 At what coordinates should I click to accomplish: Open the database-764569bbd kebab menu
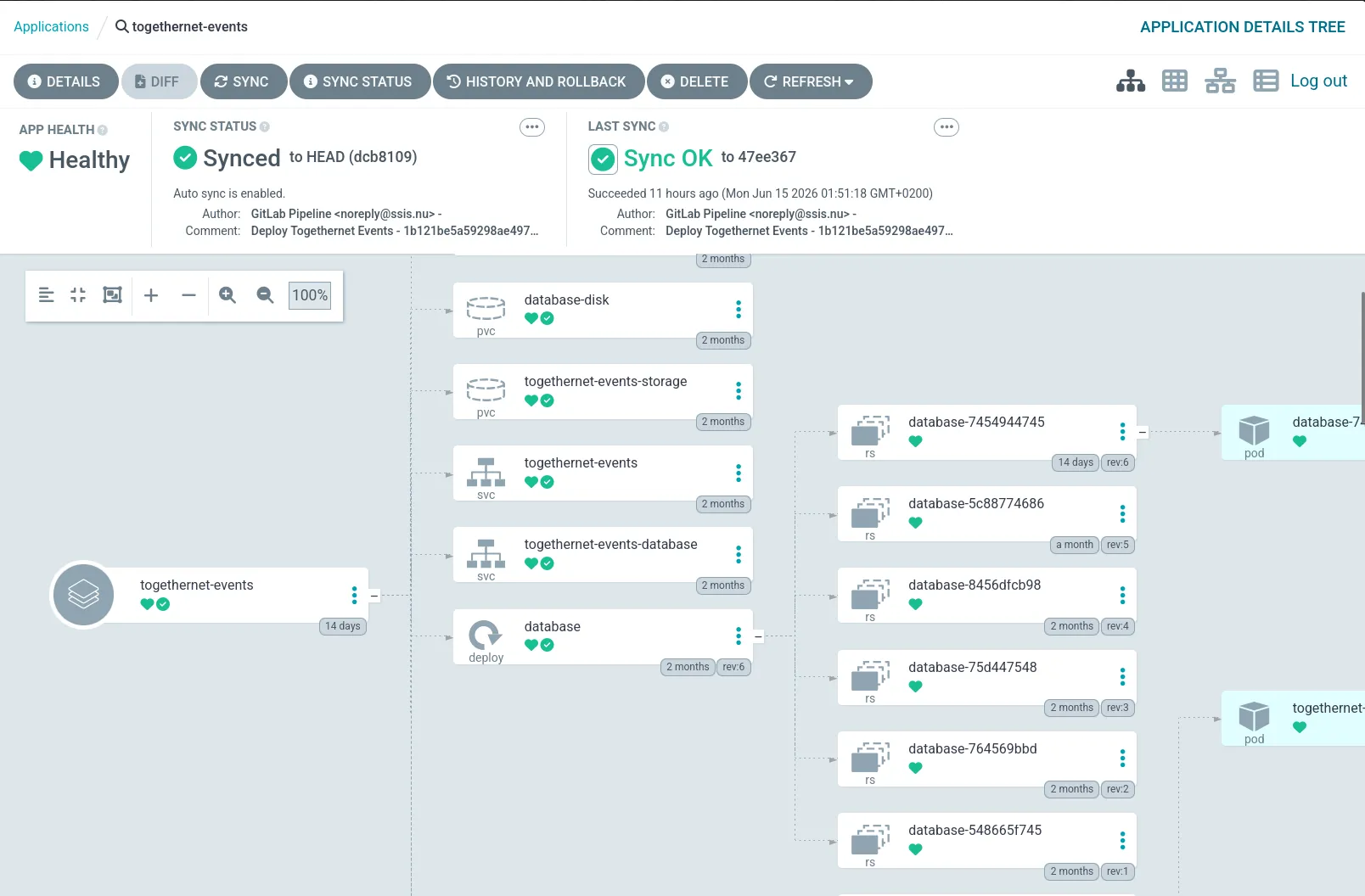(1122, 758)
